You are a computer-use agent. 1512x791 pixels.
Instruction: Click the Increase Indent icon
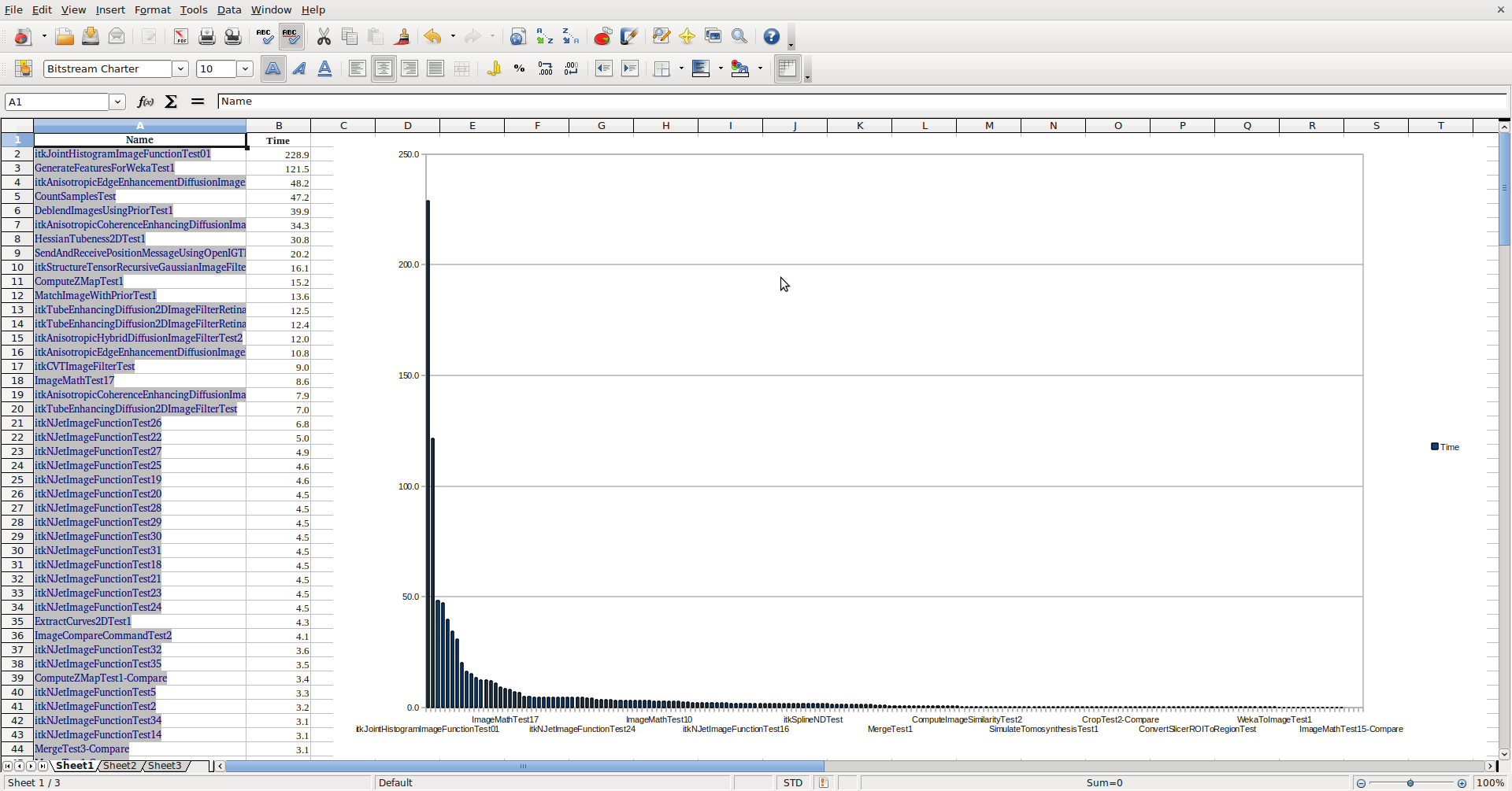click(630, 68)
